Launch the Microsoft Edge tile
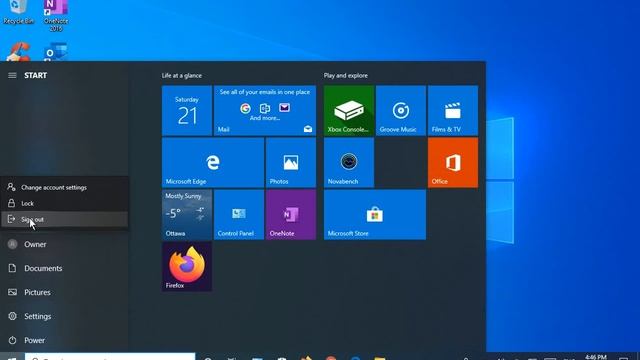 point(213,162)
